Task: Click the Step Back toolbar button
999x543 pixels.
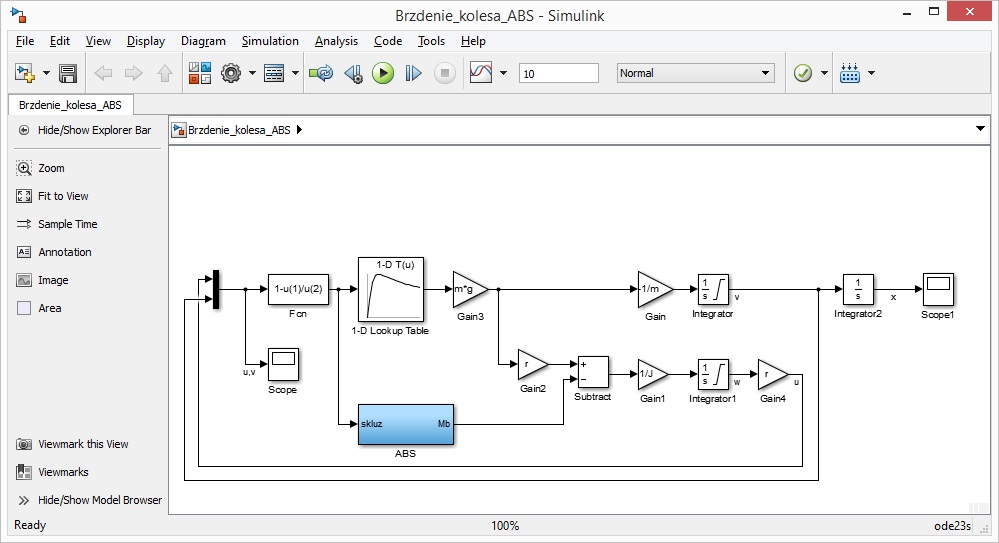Action: (x=354, y=73)
